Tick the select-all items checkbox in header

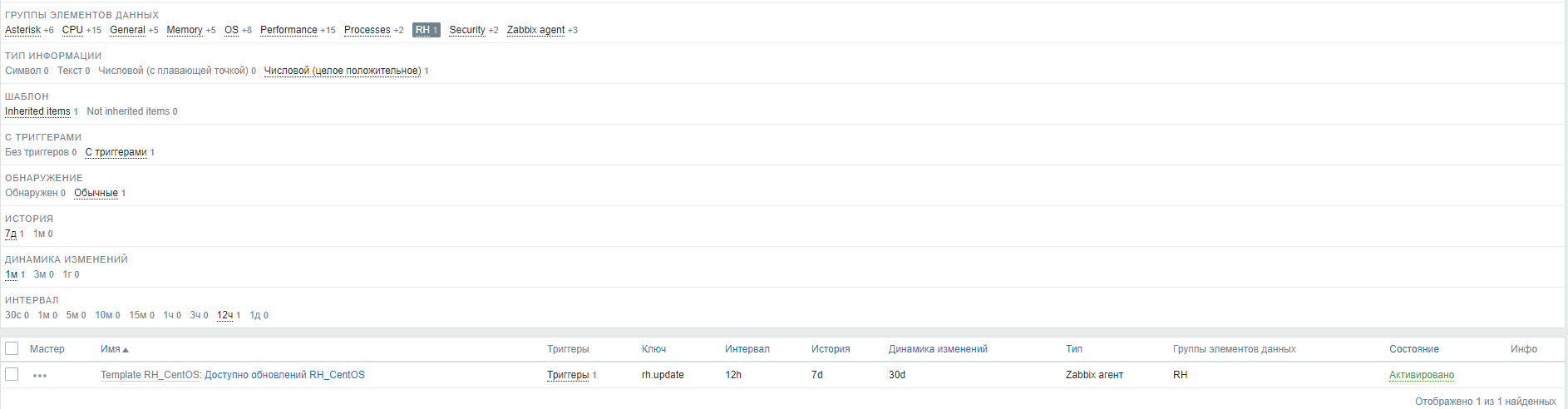(12, 348)
